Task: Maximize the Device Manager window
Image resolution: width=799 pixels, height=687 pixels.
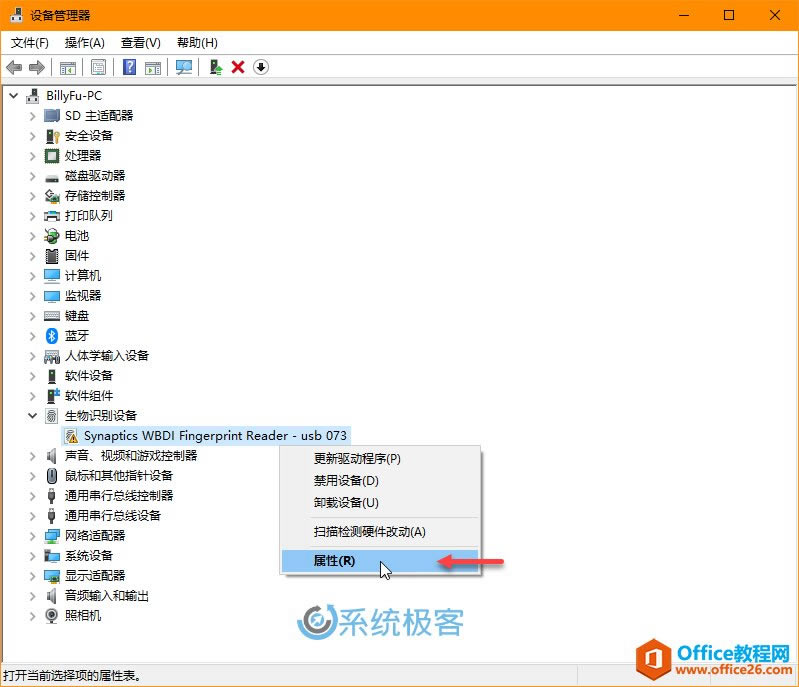Action: [x=729, y=15]
